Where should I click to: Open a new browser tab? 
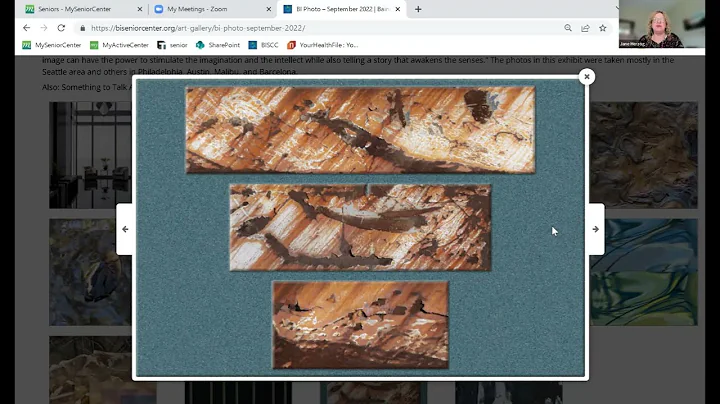[418, 9]
